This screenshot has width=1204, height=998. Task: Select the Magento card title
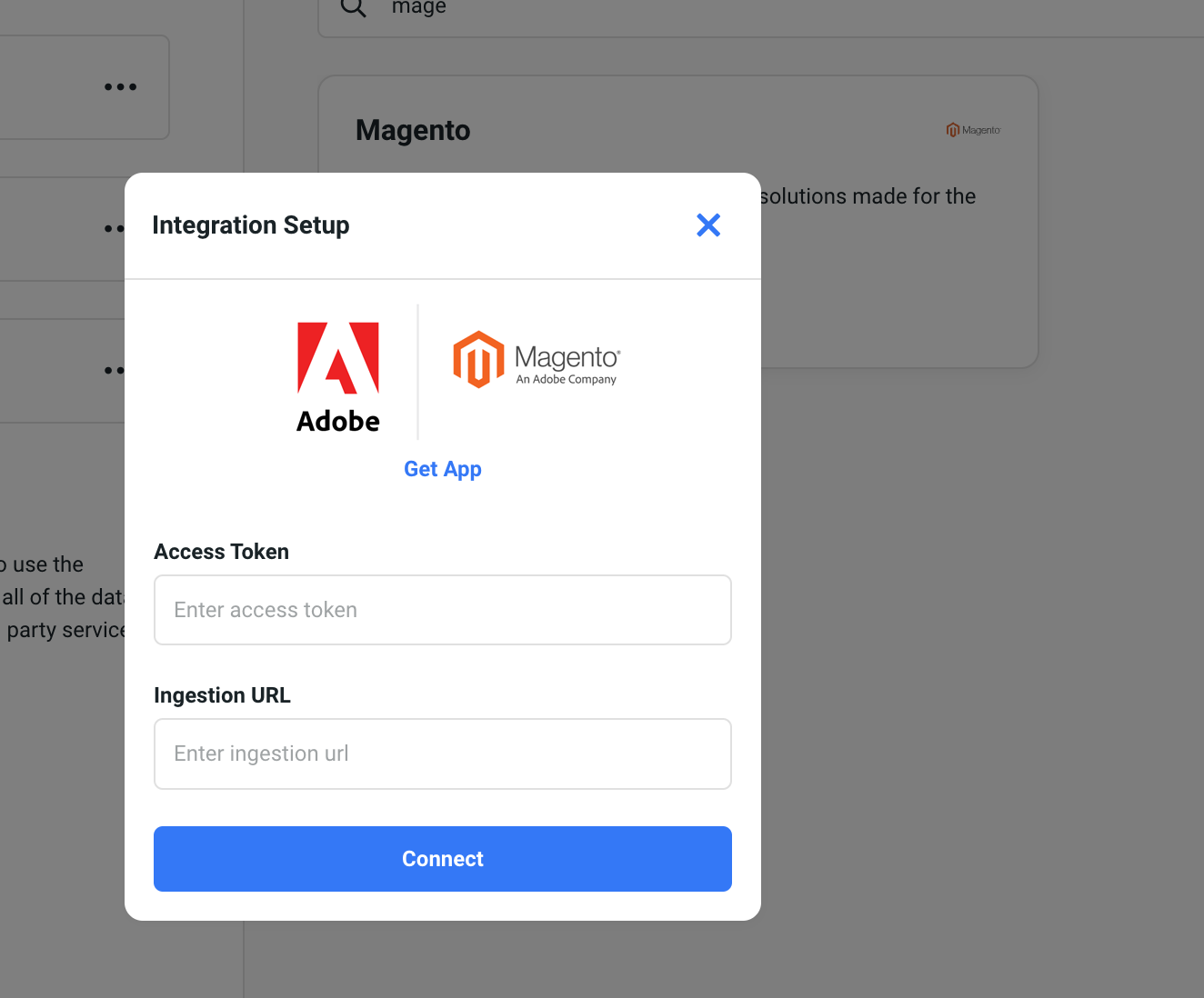[x=413, y=131]
